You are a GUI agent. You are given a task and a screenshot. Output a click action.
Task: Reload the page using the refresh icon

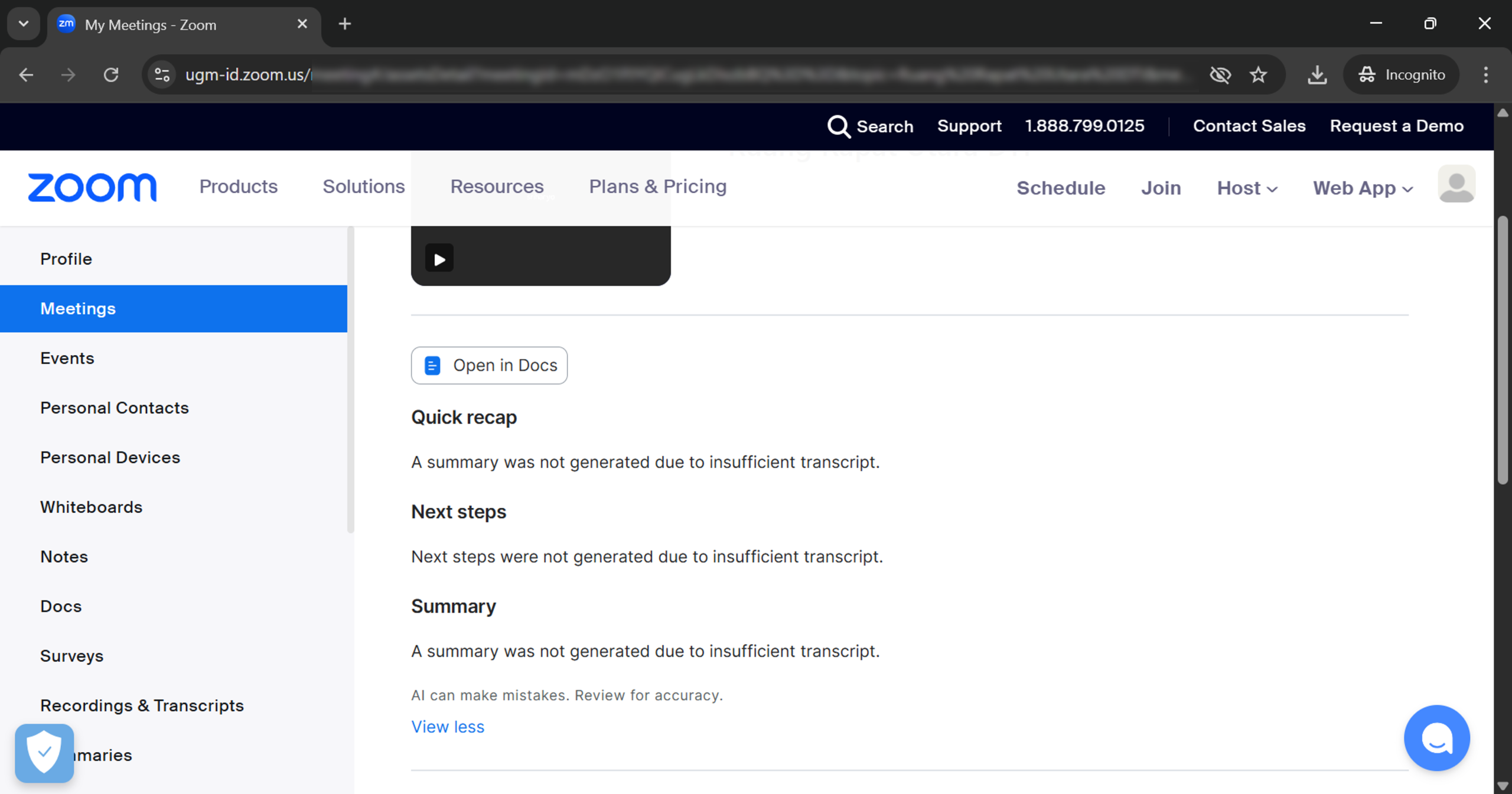111,74
